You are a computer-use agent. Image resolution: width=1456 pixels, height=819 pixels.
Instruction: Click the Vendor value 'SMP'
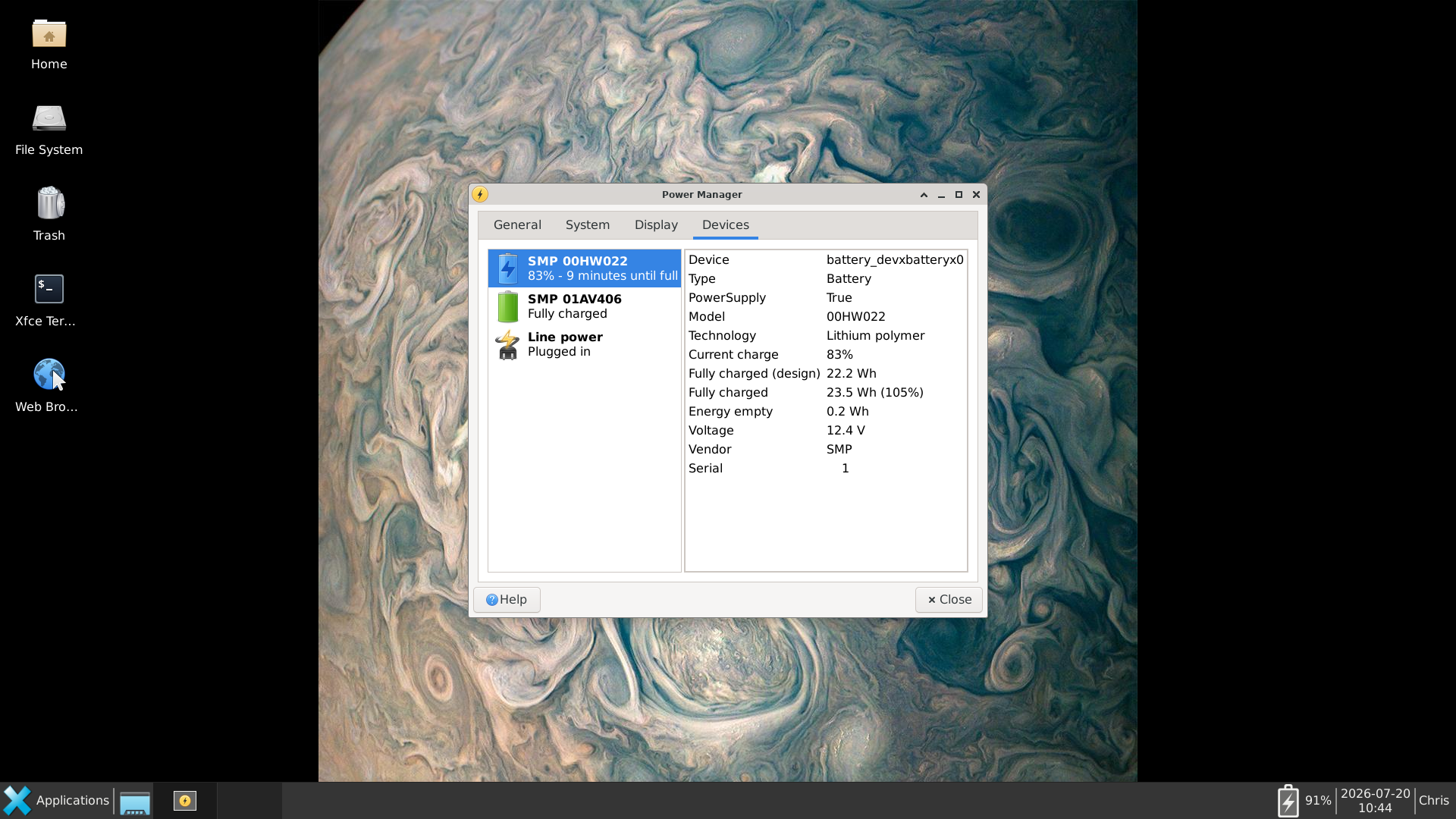coord(839,450)
